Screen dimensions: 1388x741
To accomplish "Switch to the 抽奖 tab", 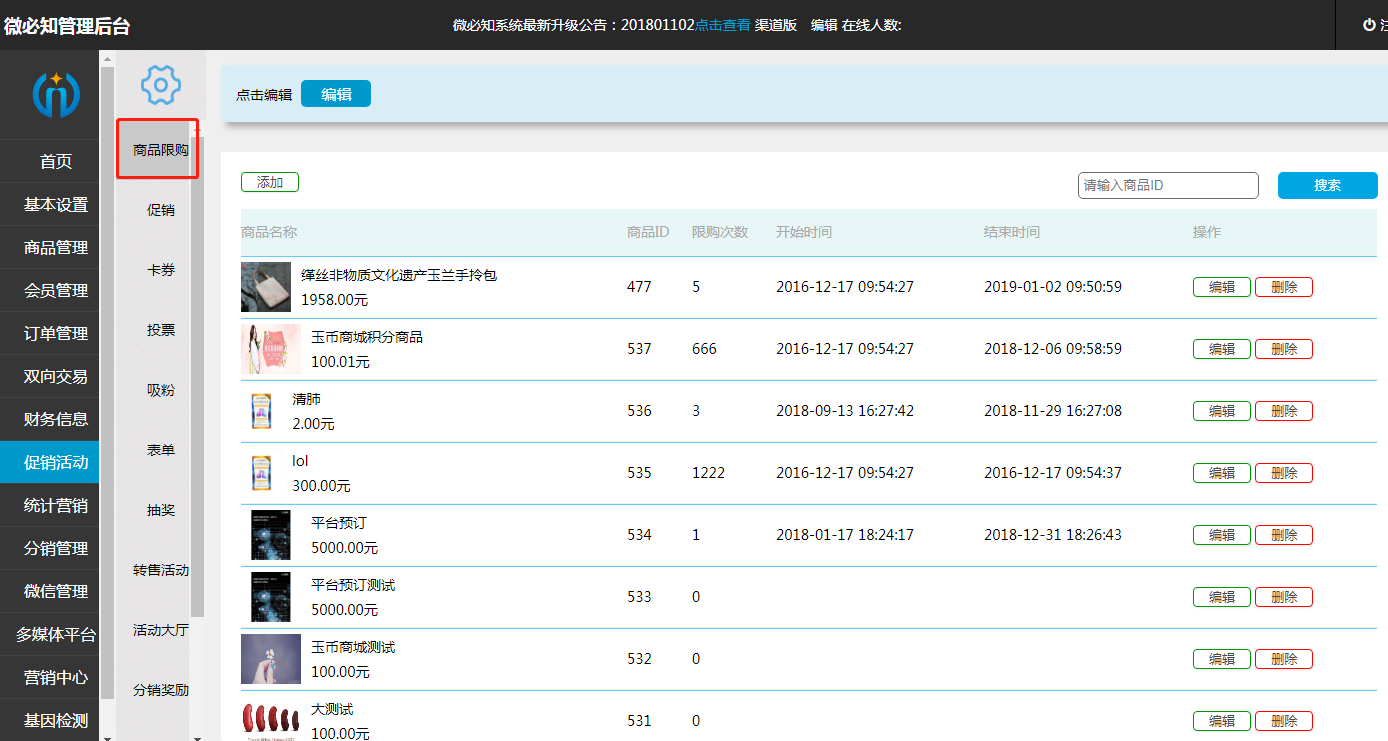I will pos(160,510).
